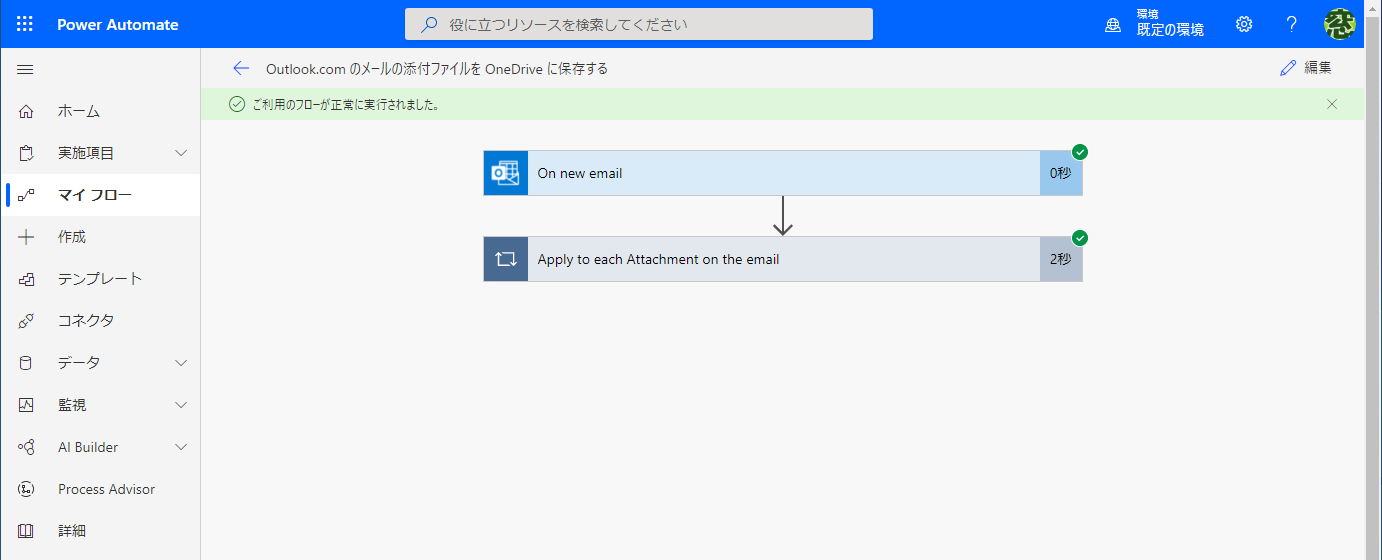Viewport: 1382px width, 560px height.
Task: Go back with the left arrow
Action: pyautogui.click(x=241, y=68)
